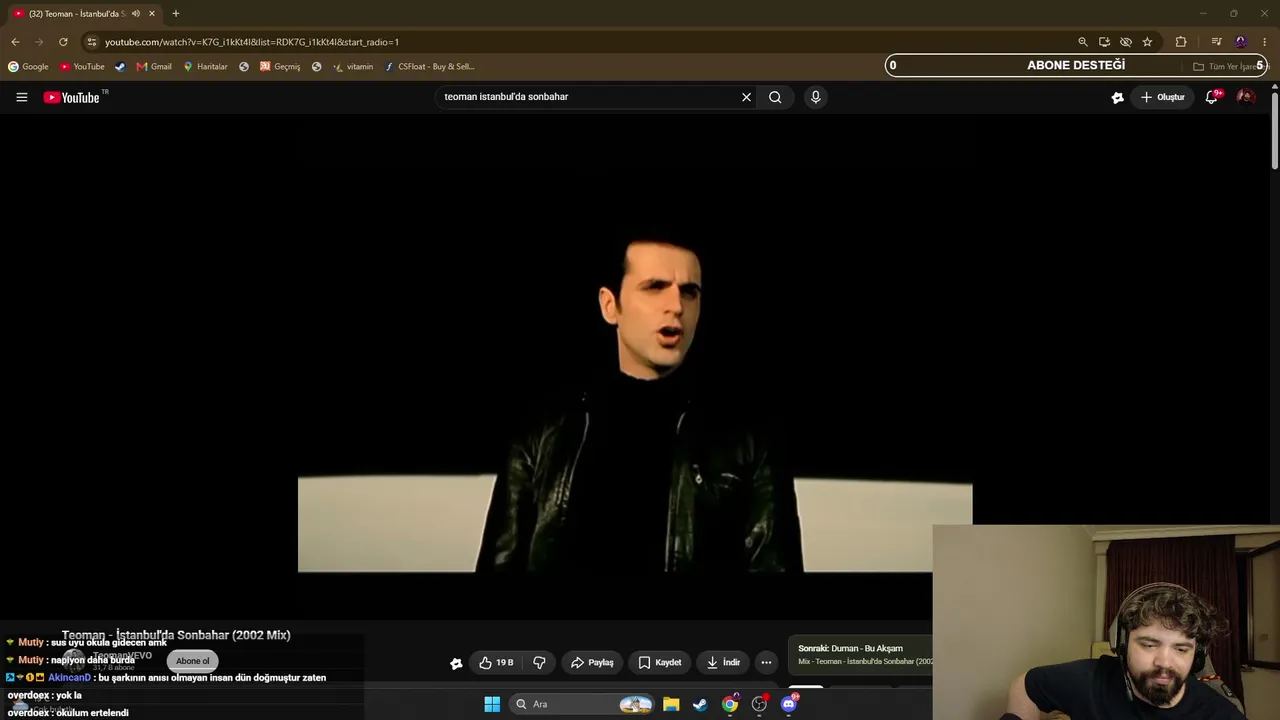Bookmark this page with the star icon

tap(1147, 42)
